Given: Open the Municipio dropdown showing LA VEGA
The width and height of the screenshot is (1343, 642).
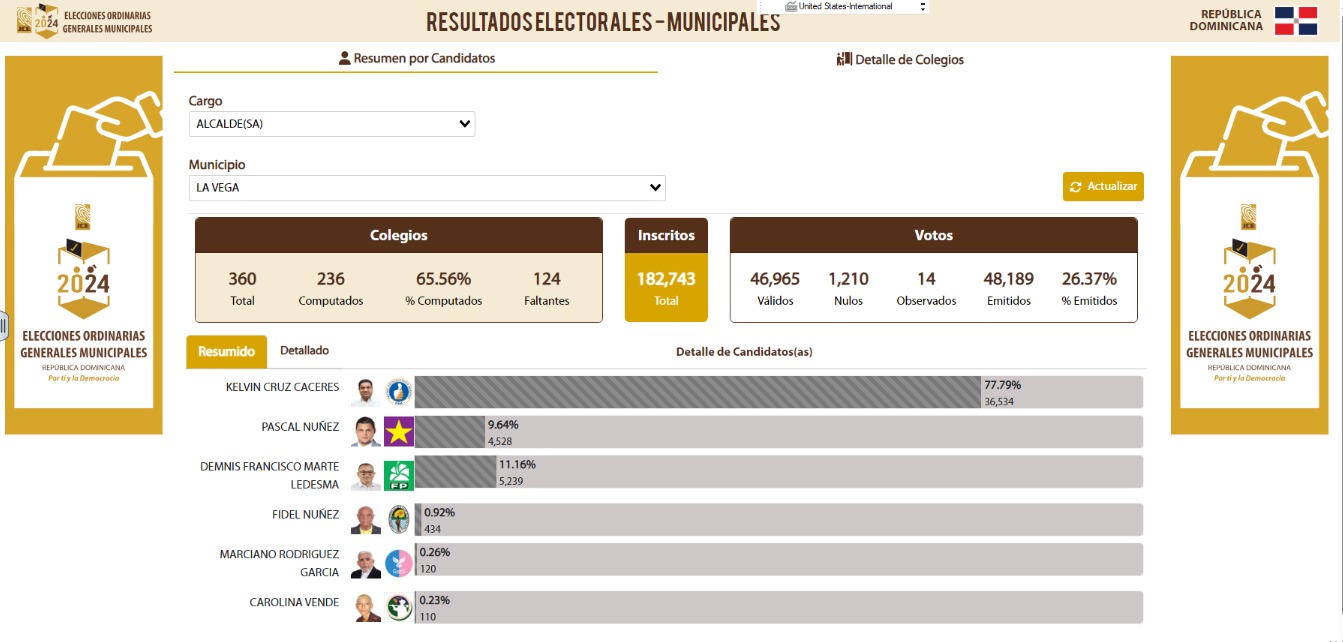Looking at the screenshot, I should coord(427,188).
